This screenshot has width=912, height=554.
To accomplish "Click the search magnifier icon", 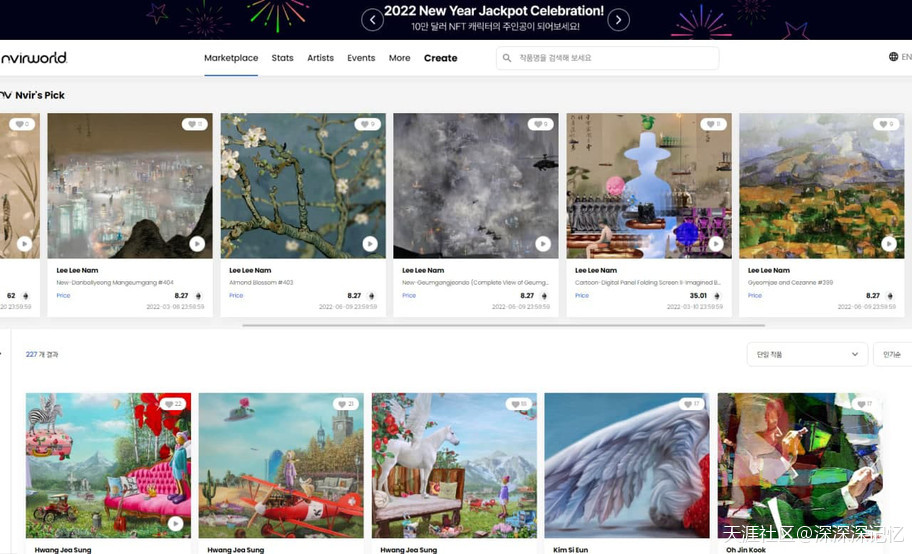I will (x=508, y=58).
